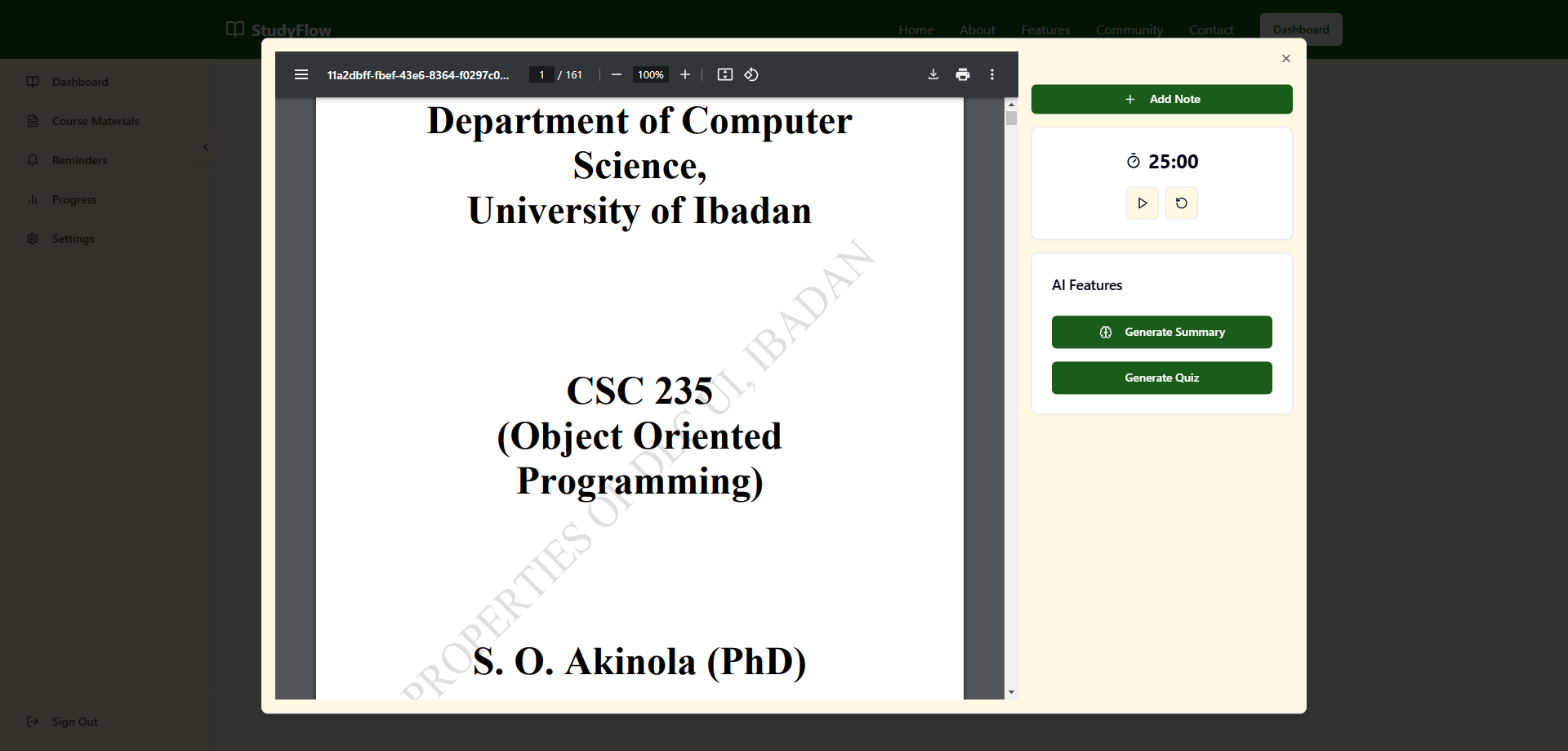Click the PDF scrollbar up arrow
The width and height of the screenshot is (1568, 751).
1011,105
